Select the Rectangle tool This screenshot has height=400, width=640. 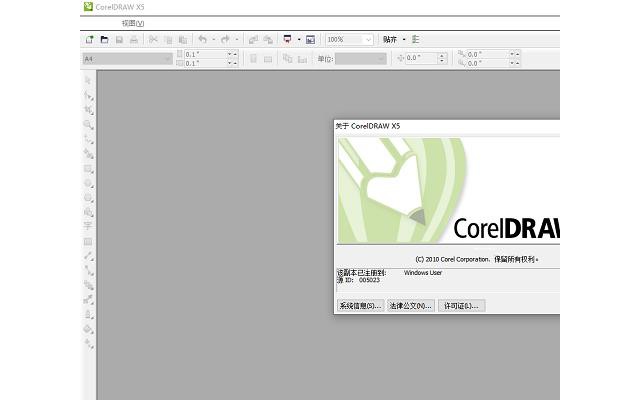point(89,169)
